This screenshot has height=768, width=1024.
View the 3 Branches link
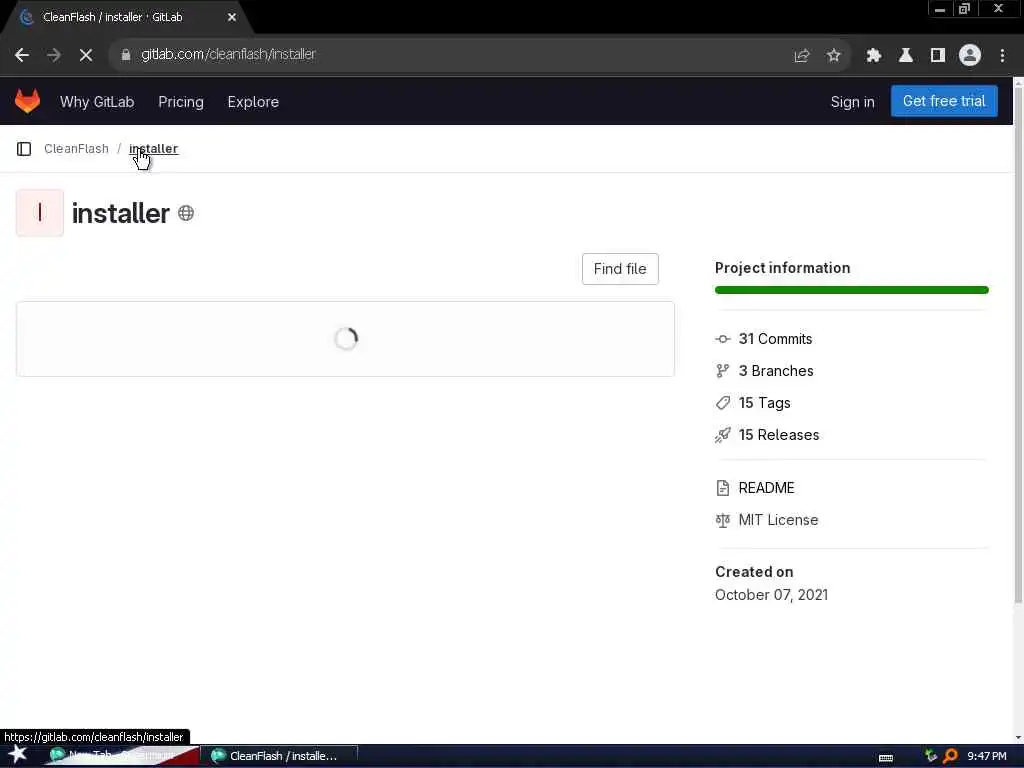(x=776, y=371)
